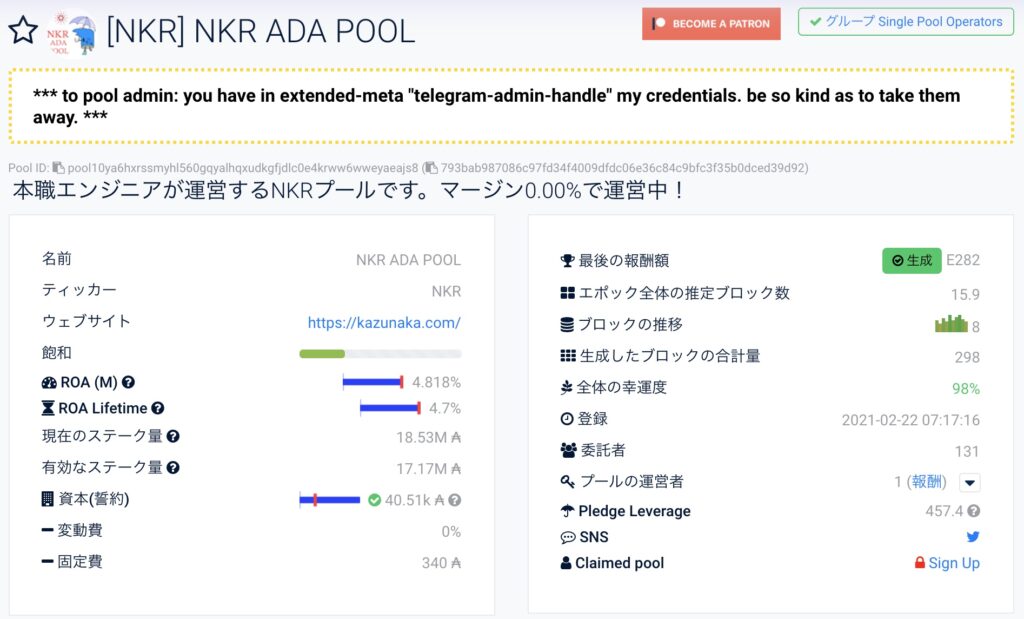Screen dimensions: 1024x619
Task: Click the 15.9 estimated blocks value
Action: click(965, 294)
